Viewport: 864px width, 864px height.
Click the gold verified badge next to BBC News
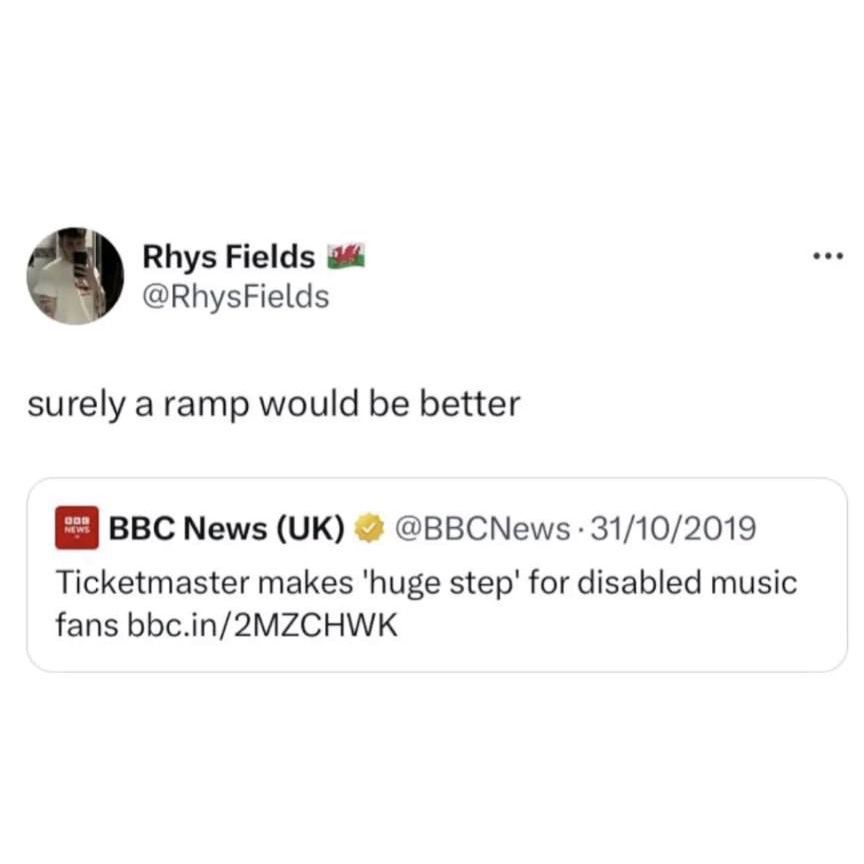[x=369, y=528]
